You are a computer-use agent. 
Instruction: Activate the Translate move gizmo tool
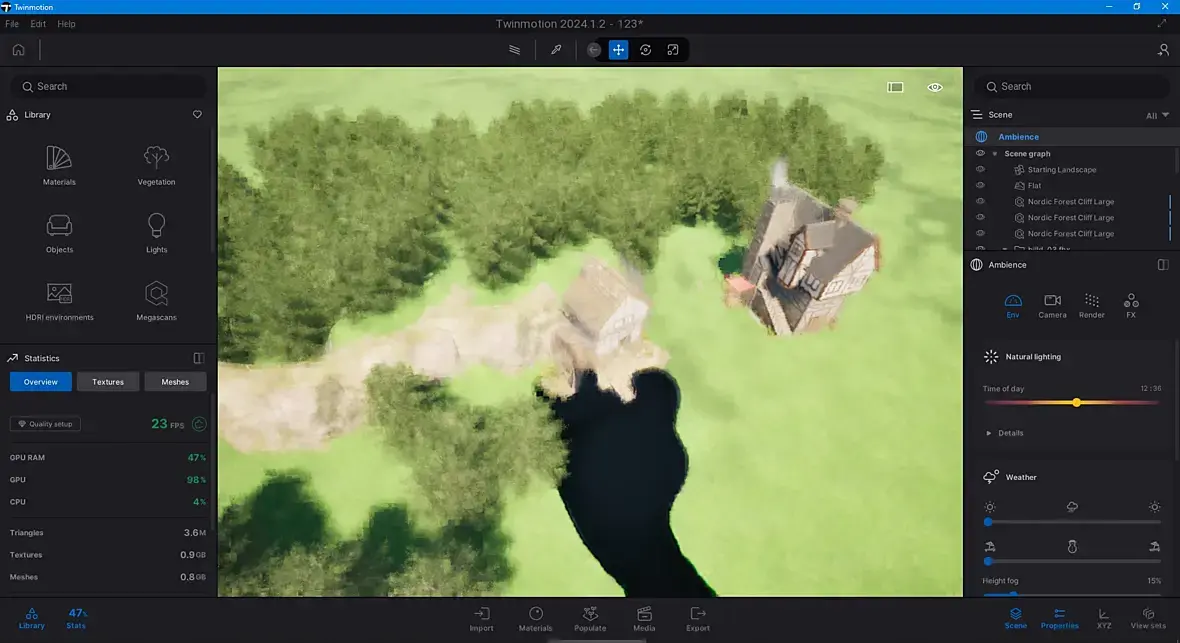(x=618, y=50)
